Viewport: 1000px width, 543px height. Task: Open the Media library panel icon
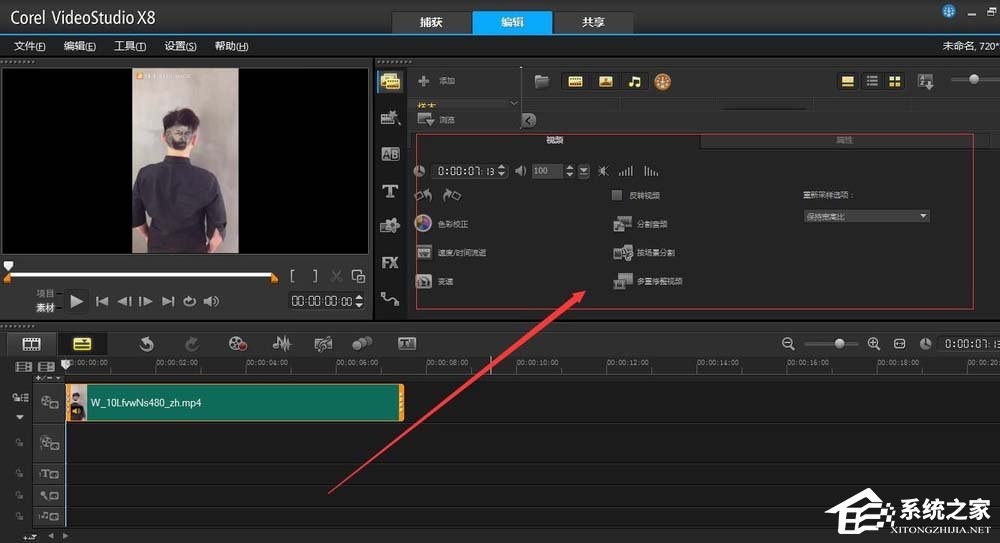(x=390, y=82)
